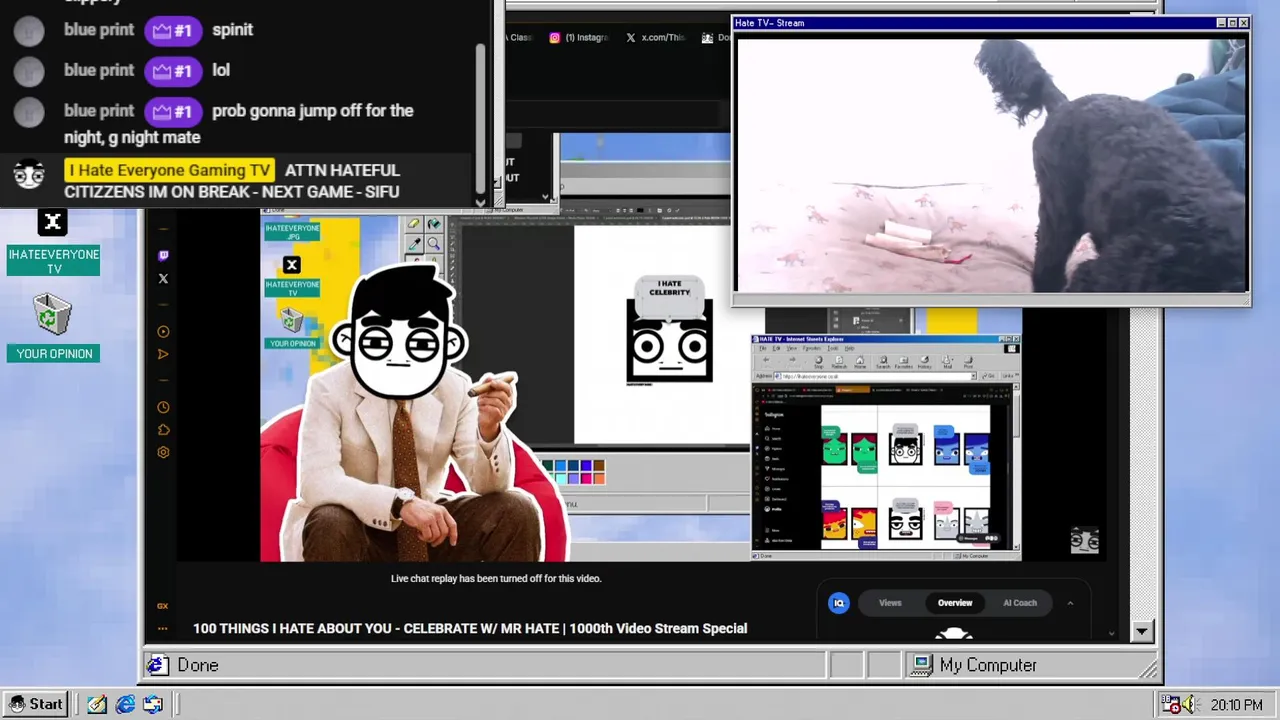1280x720 pixels.
Task: Click the blue IQ badge icon
Action: pyautogui.click(x=839, y=603)
